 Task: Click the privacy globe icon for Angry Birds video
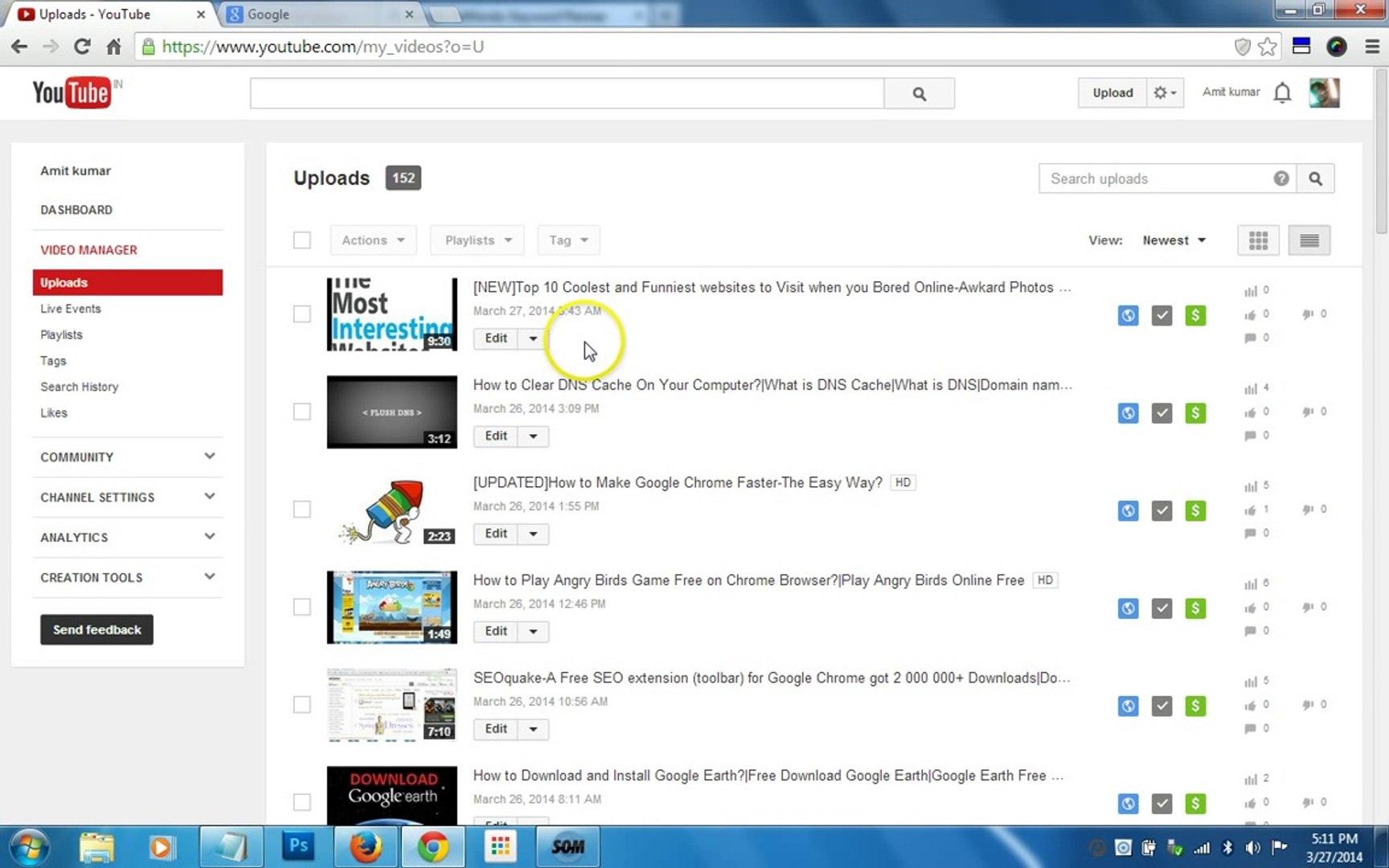(1128, 608)
